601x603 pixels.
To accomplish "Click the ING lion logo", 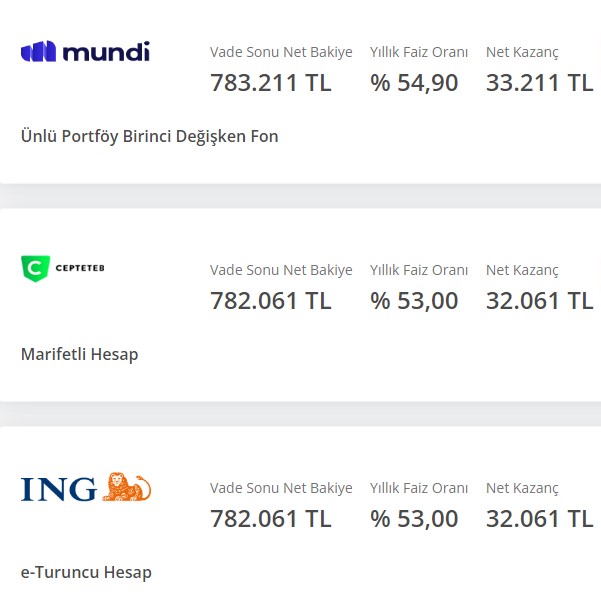I will pyautogui.click(x=86, y=487).
